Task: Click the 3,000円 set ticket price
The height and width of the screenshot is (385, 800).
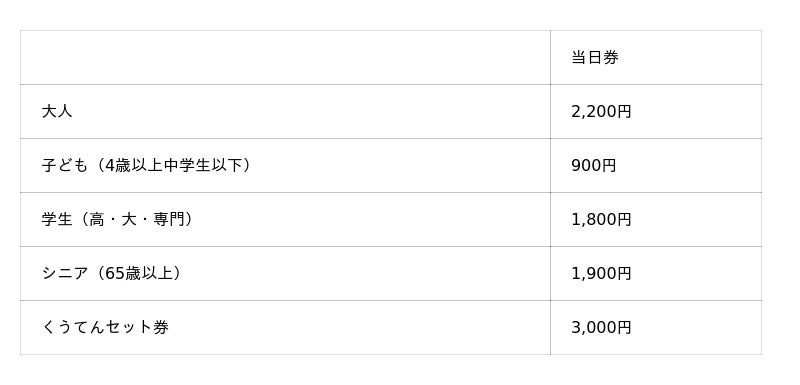Action: pyautogui.click(x=601, y=327)
